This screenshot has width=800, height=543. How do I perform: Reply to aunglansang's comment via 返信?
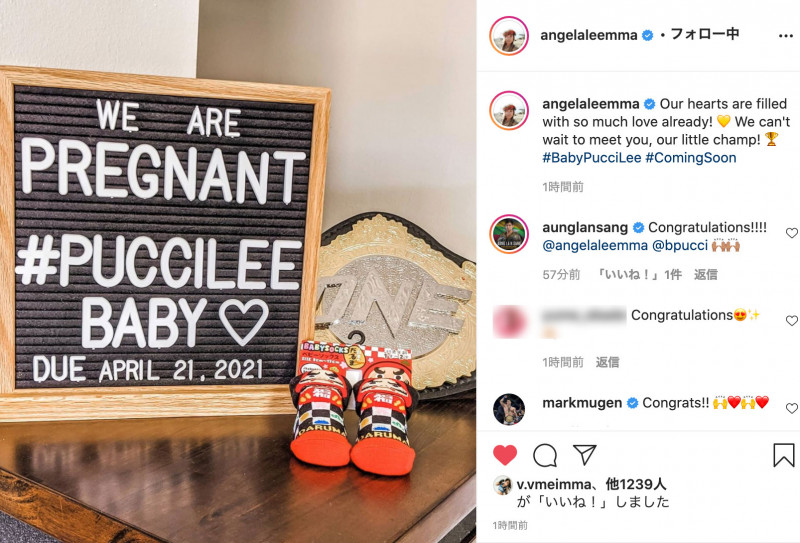706,275
